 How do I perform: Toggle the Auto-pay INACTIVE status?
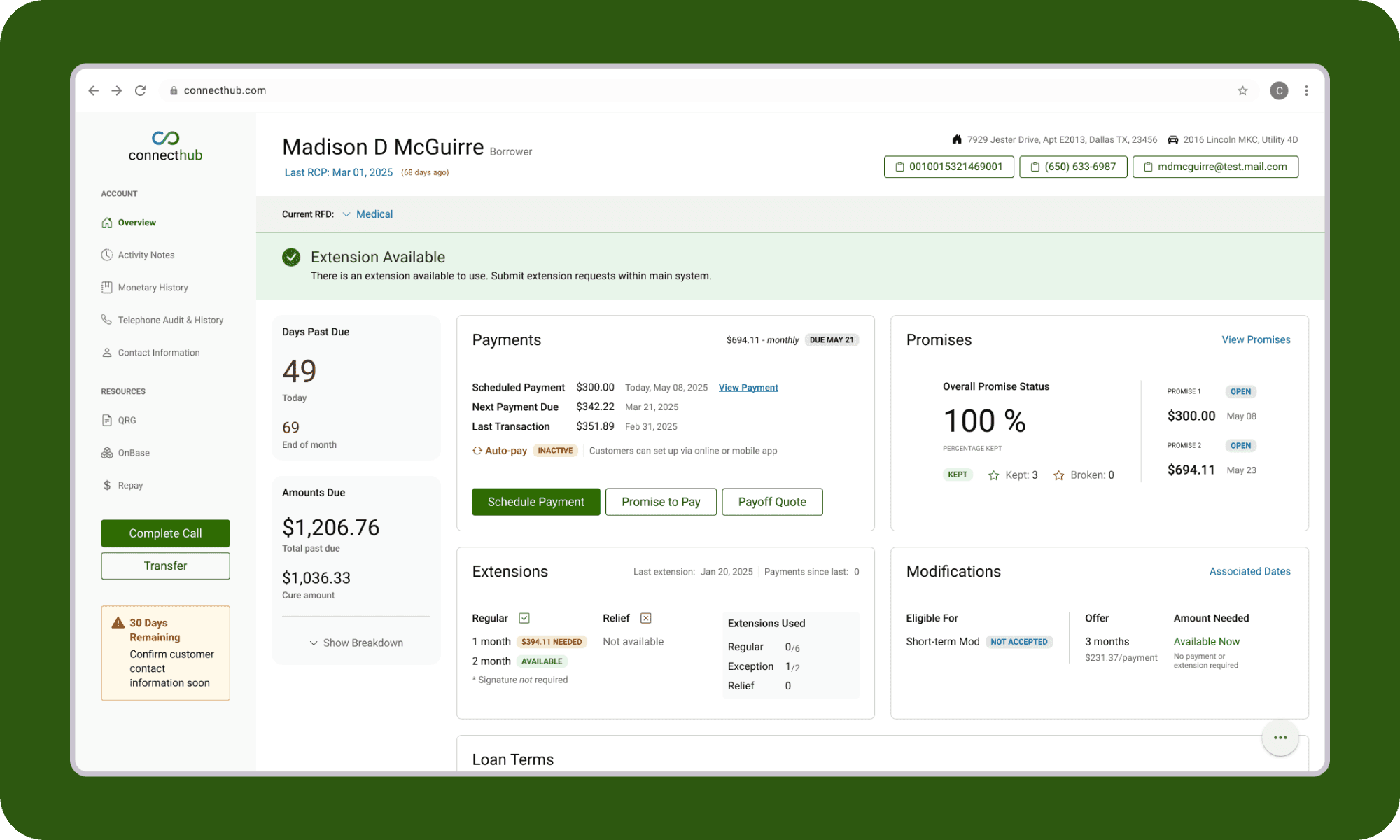coord(555,450)
